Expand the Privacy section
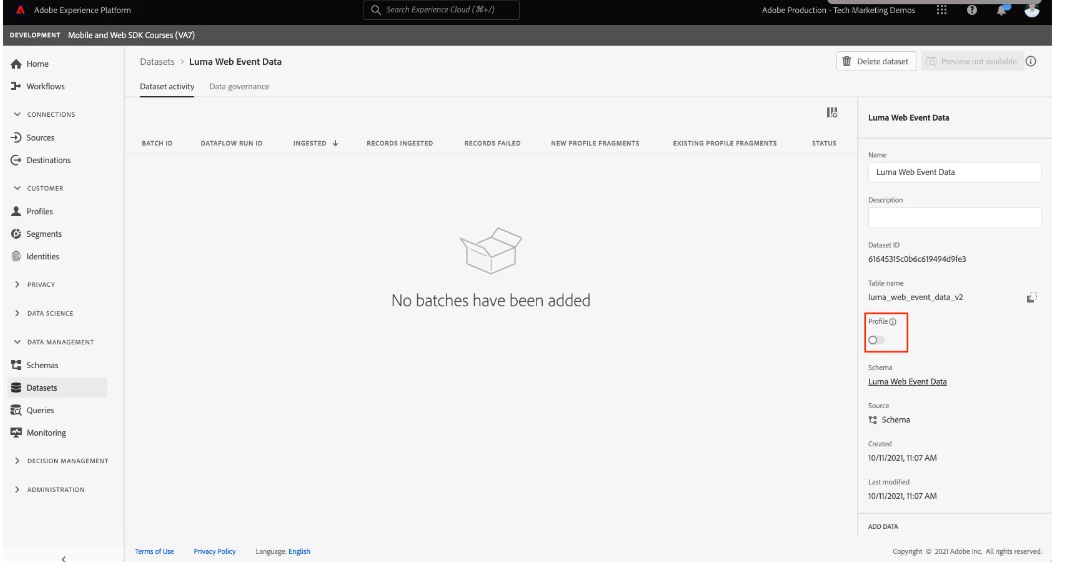This screenshot has height=571, width=1067. (x=17, y=284)
